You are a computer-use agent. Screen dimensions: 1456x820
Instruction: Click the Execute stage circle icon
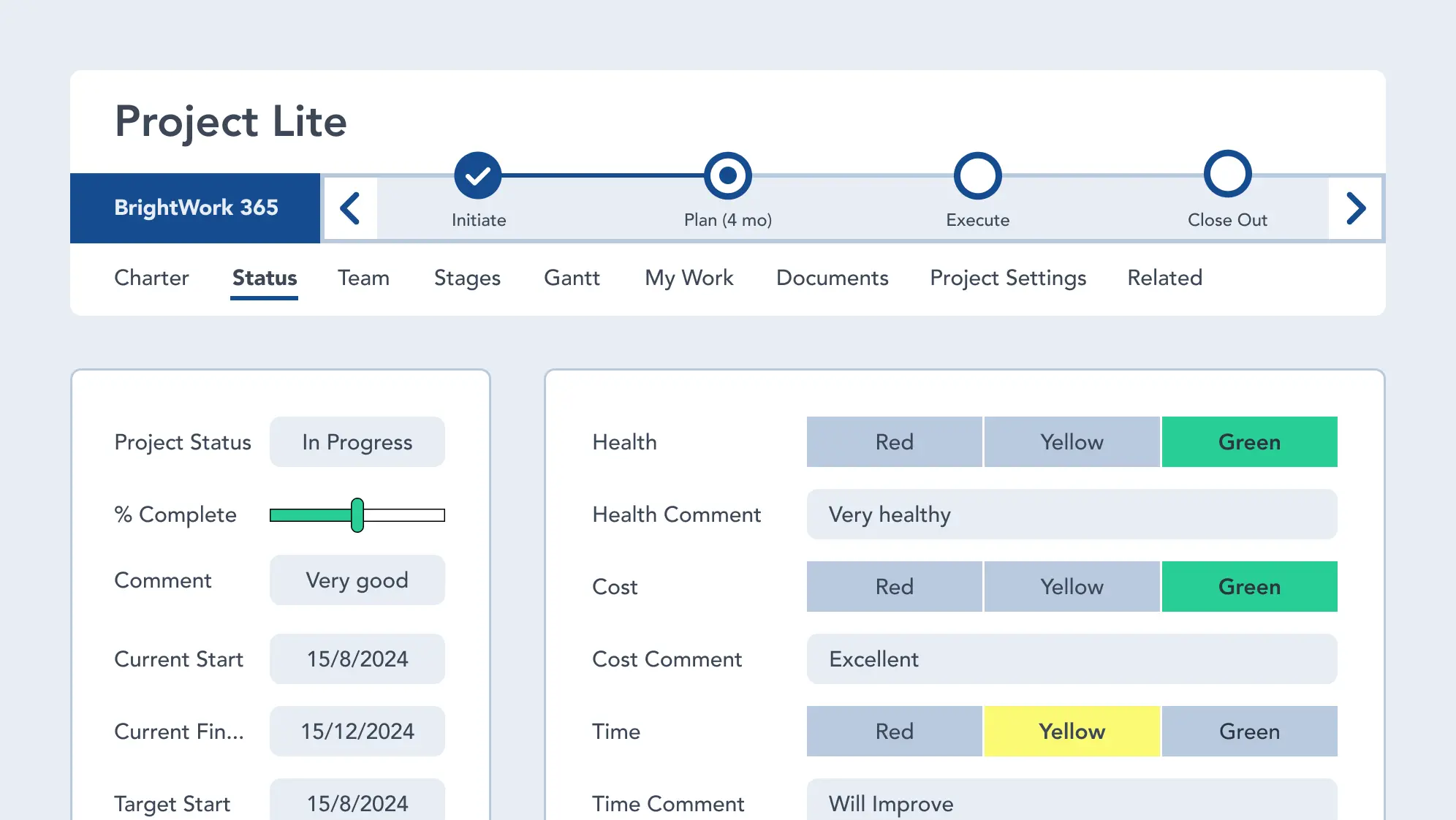[977, 176]
